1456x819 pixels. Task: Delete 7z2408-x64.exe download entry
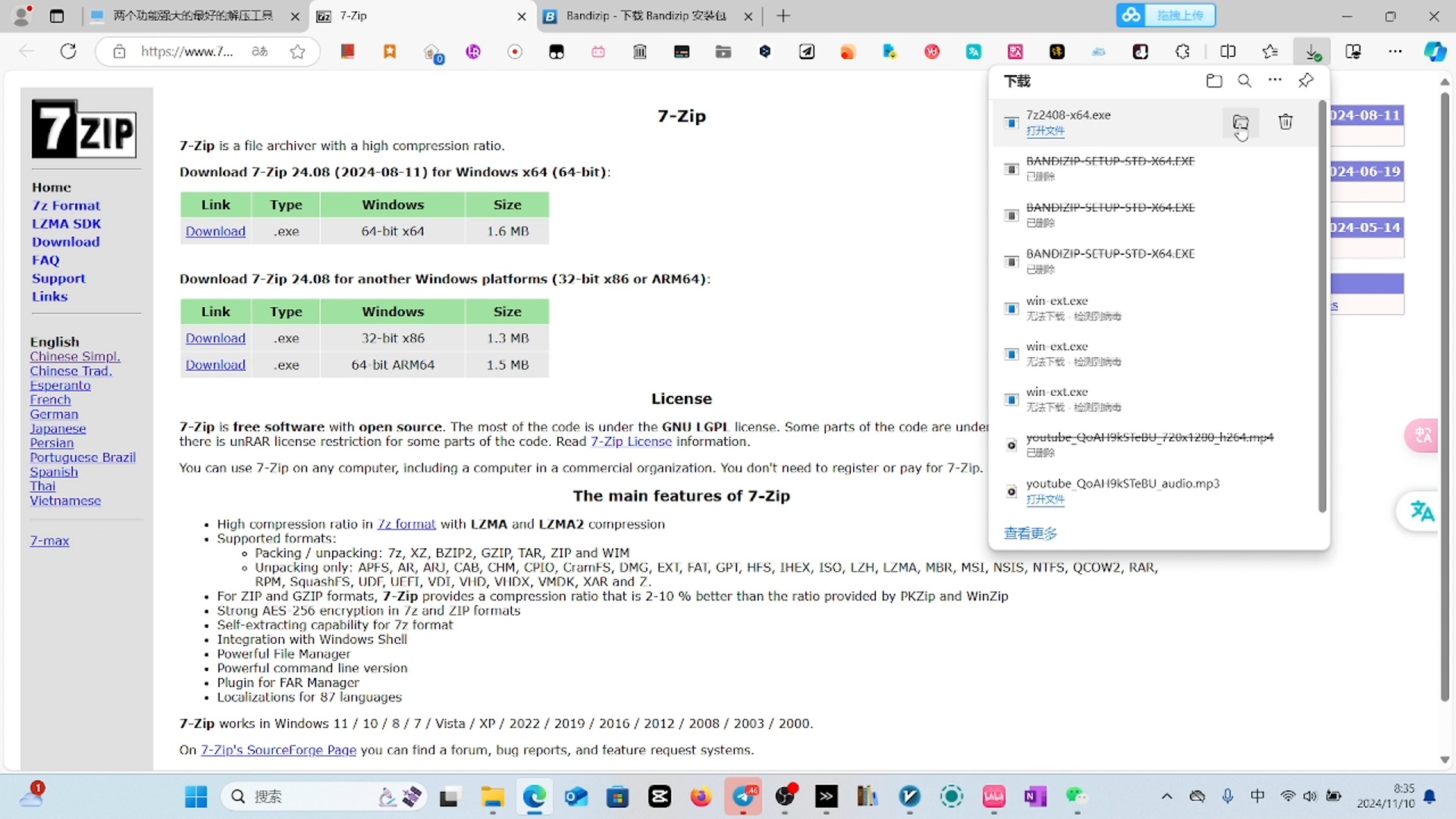point(1285,122)
